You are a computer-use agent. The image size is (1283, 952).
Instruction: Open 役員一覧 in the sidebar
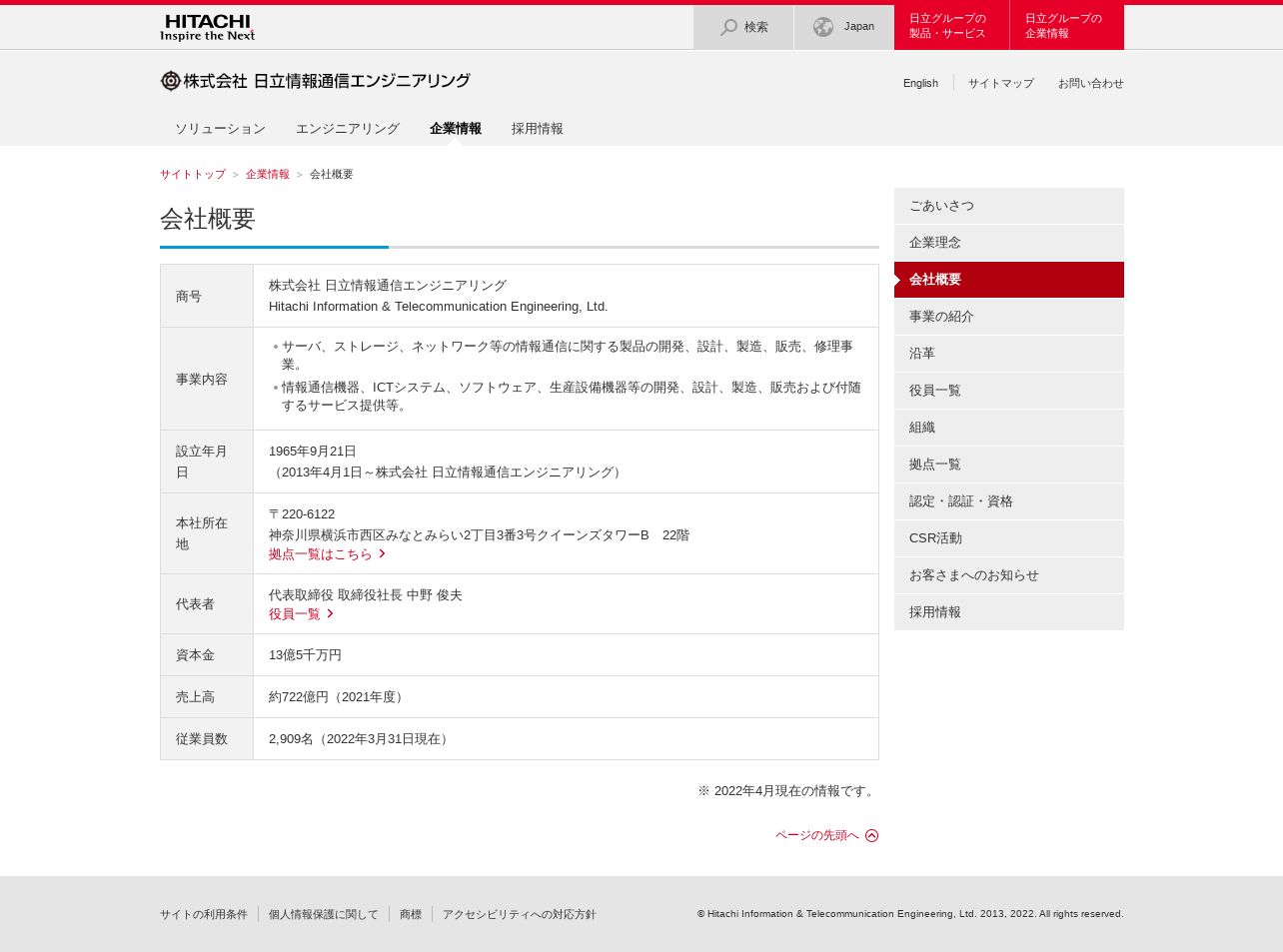click(1009, 391)
